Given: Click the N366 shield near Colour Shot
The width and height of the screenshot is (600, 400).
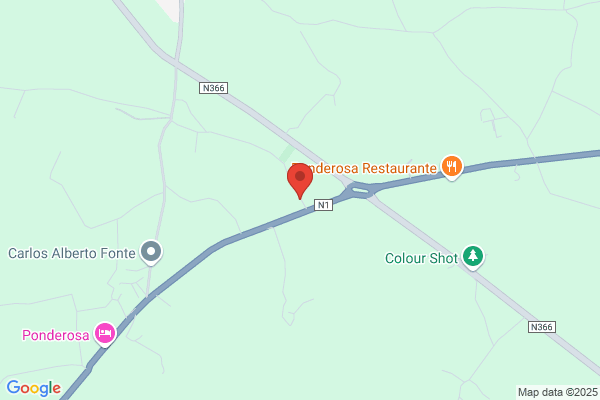Looking at the screenshot, I should (x=542, y=327).
